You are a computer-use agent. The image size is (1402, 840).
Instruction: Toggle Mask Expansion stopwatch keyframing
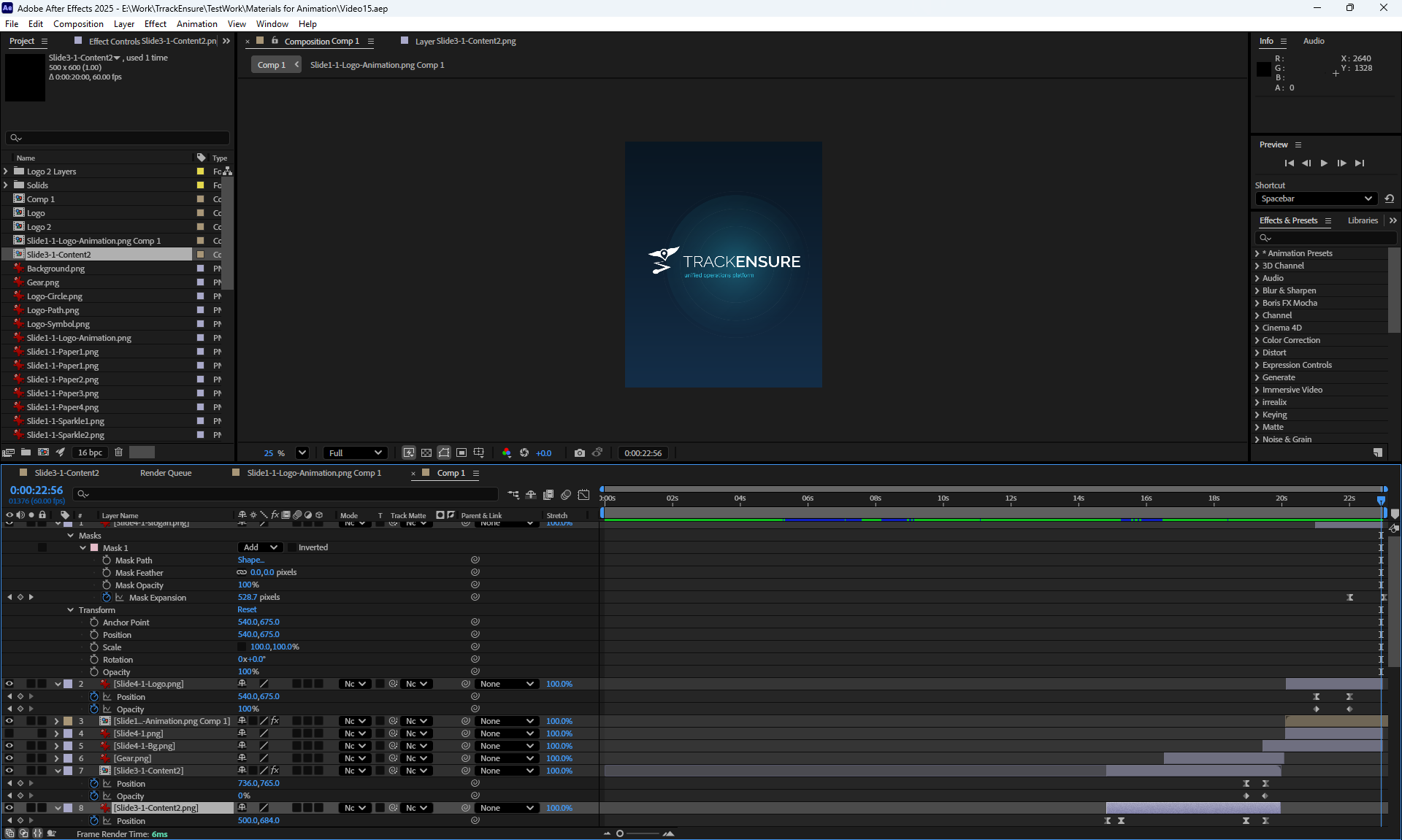tap(107, 597)
